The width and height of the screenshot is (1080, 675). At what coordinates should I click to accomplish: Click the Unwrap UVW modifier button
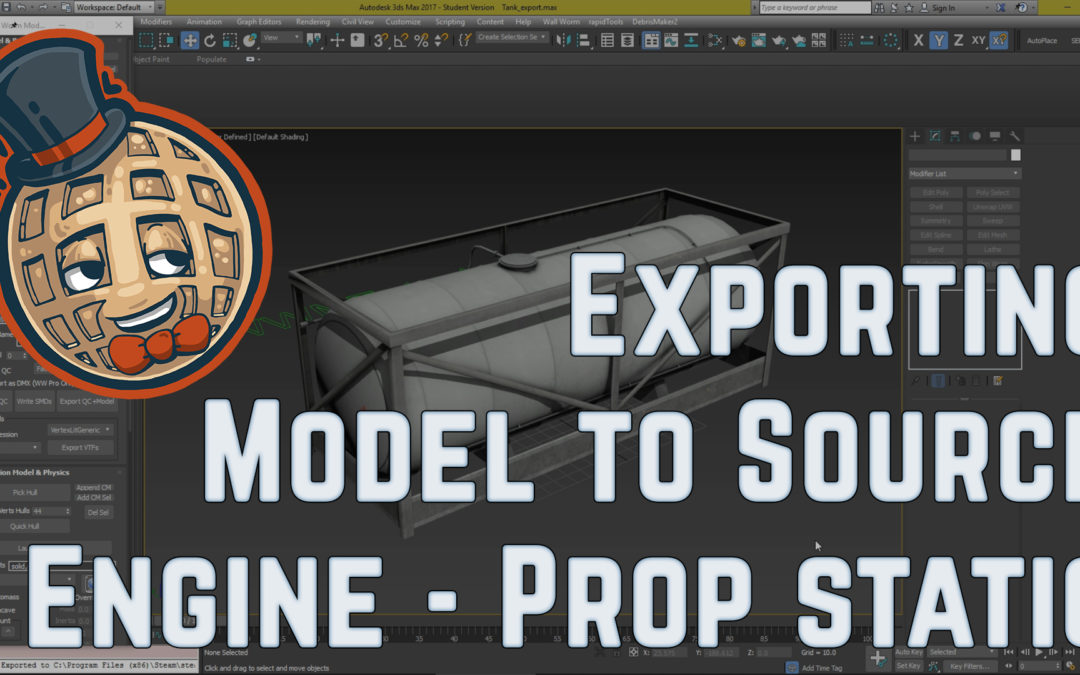(993, 207)
